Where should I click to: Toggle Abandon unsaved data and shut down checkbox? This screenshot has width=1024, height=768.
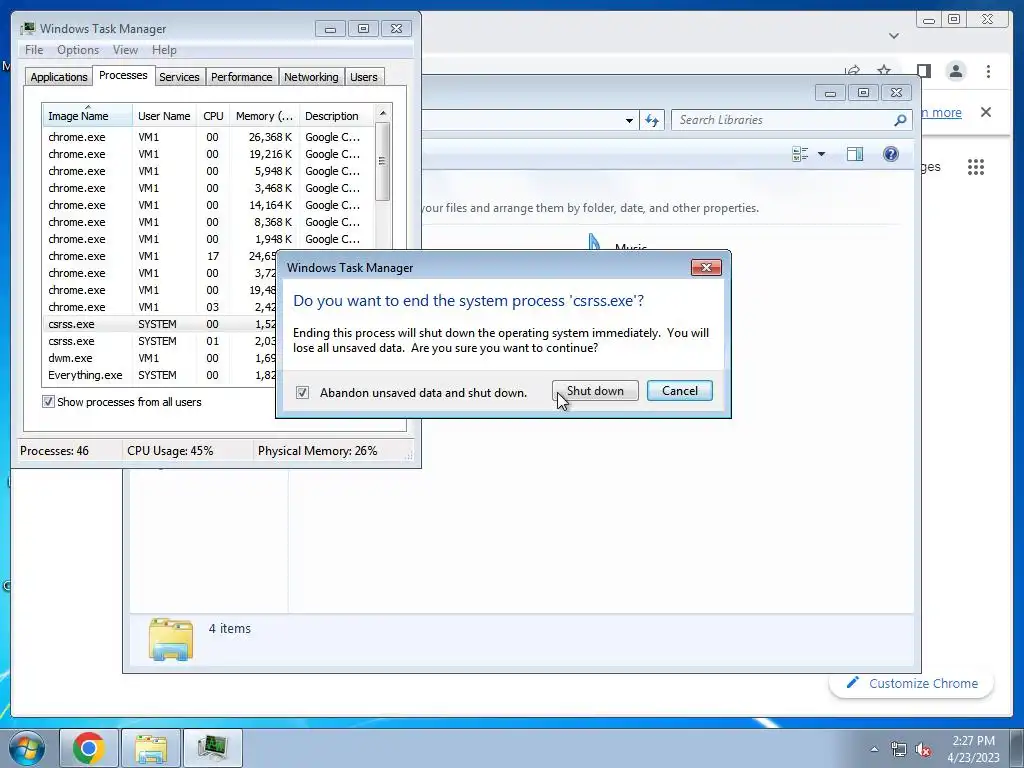pos(302,392)
